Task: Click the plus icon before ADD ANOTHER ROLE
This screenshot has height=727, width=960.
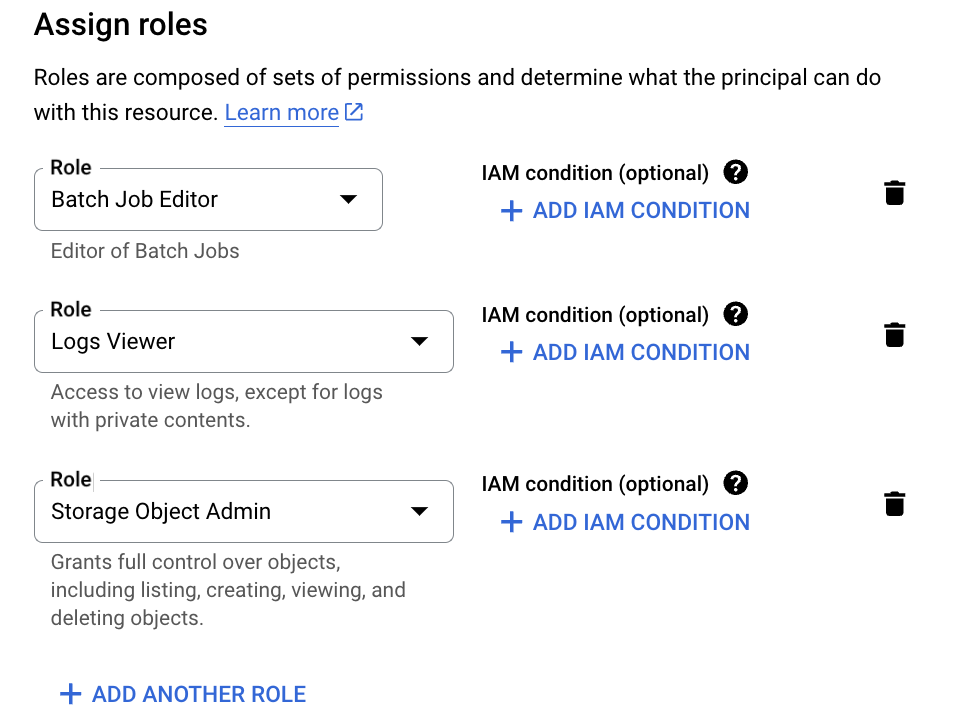Action: pos(70,693)
